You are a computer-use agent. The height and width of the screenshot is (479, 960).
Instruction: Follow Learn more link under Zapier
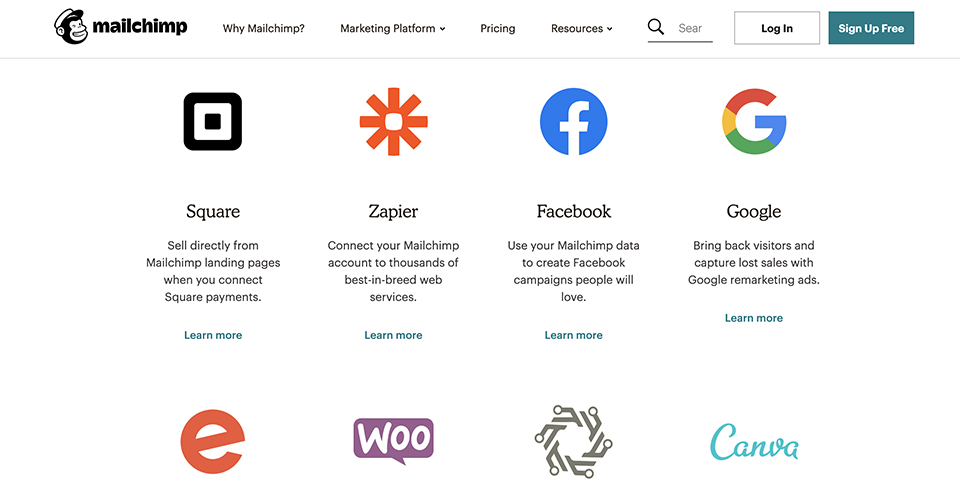[393, 335]
